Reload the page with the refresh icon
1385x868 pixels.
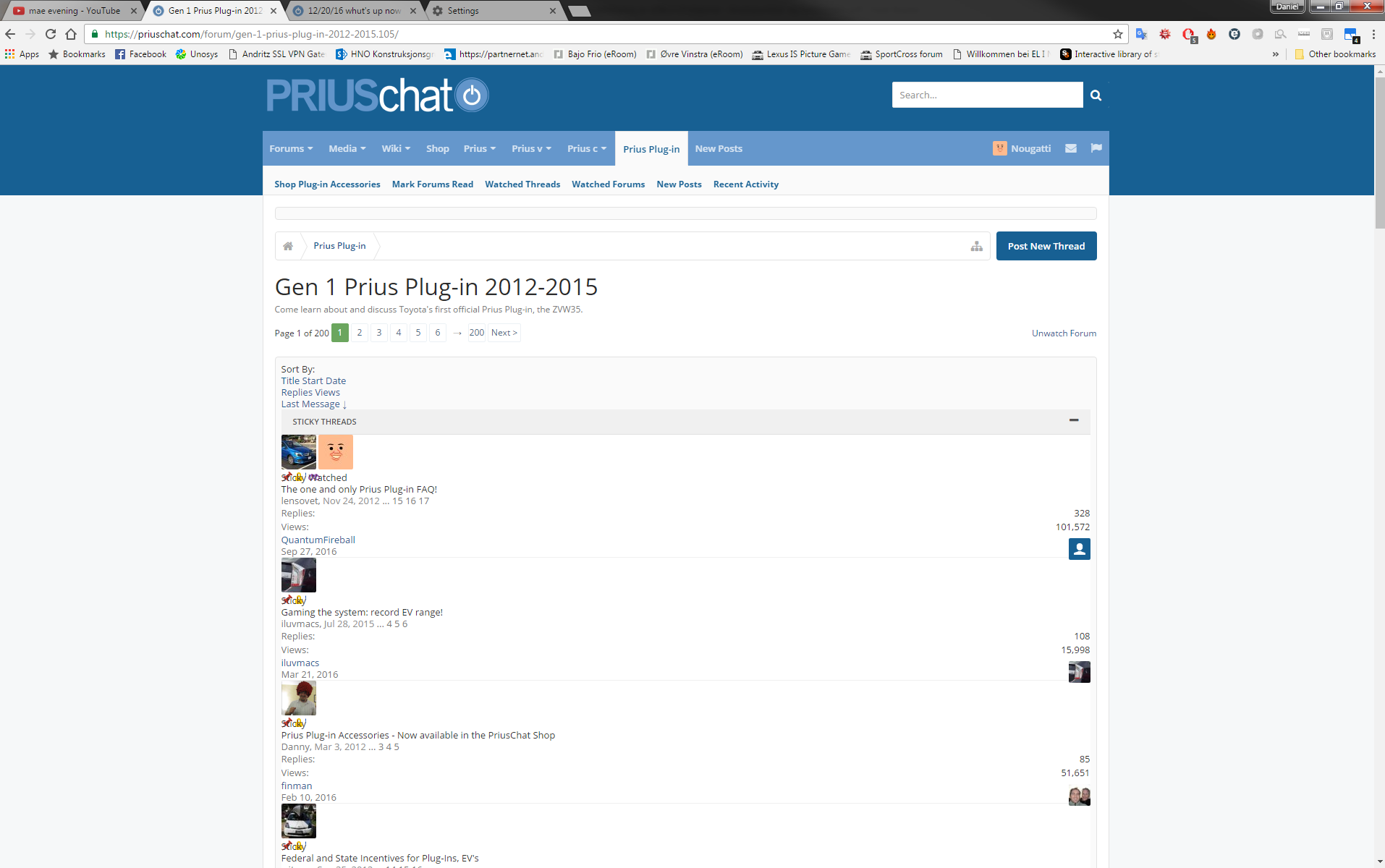click(x=51, y=34)
